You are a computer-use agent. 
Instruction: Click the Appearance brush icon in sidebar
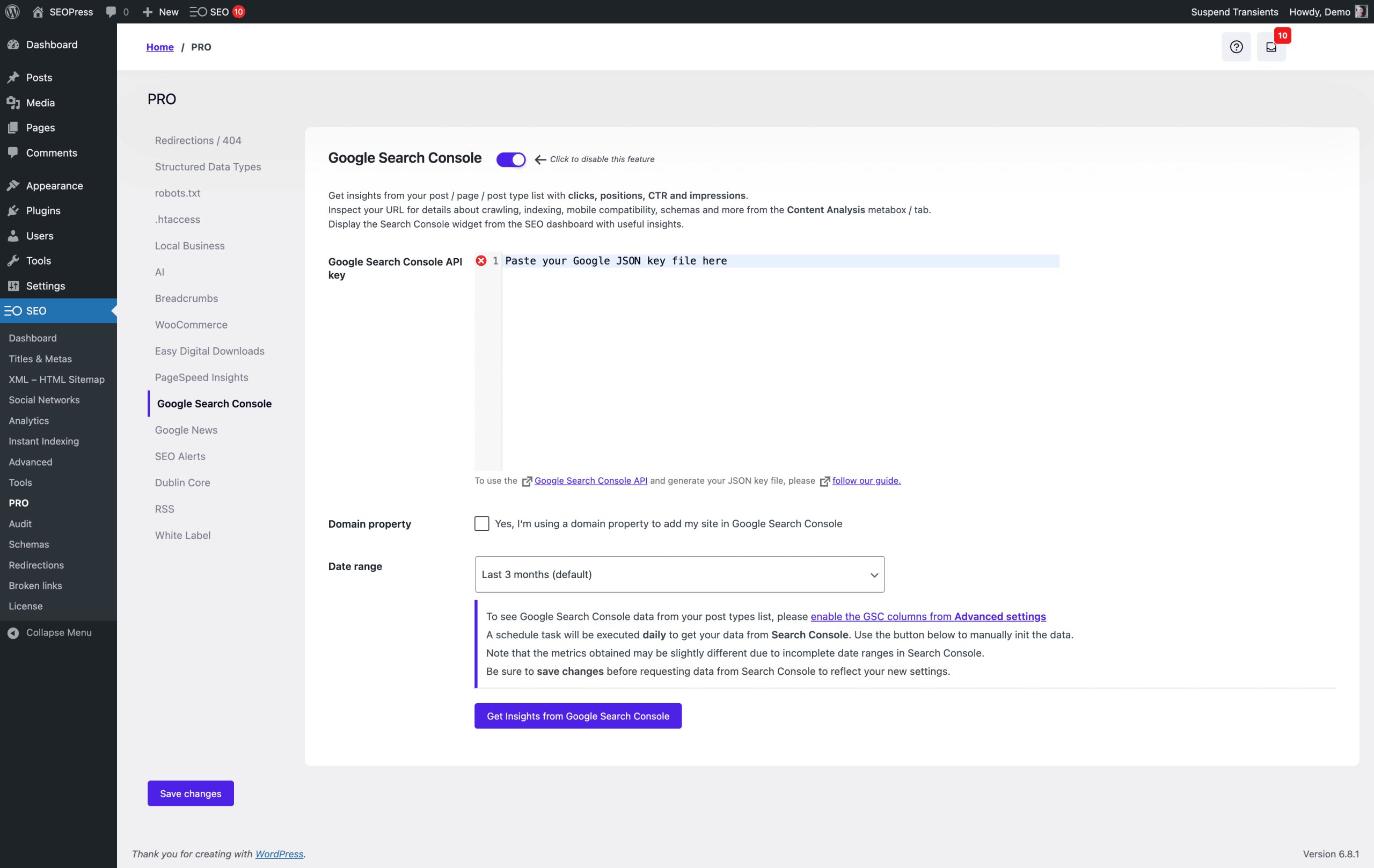pos(13,186)
